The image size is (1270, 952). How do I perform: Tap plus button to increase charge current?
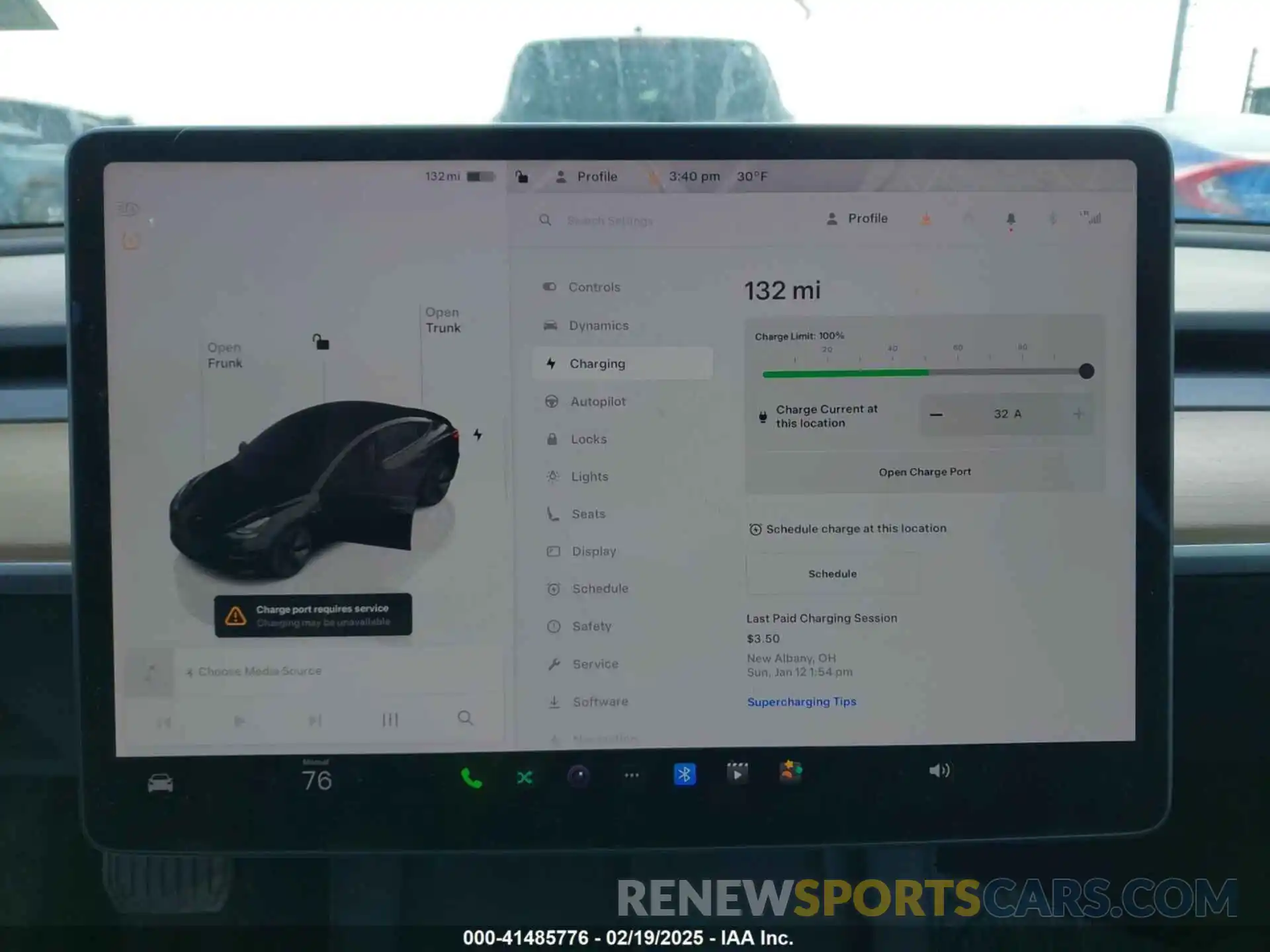(x=1079, y=414)
